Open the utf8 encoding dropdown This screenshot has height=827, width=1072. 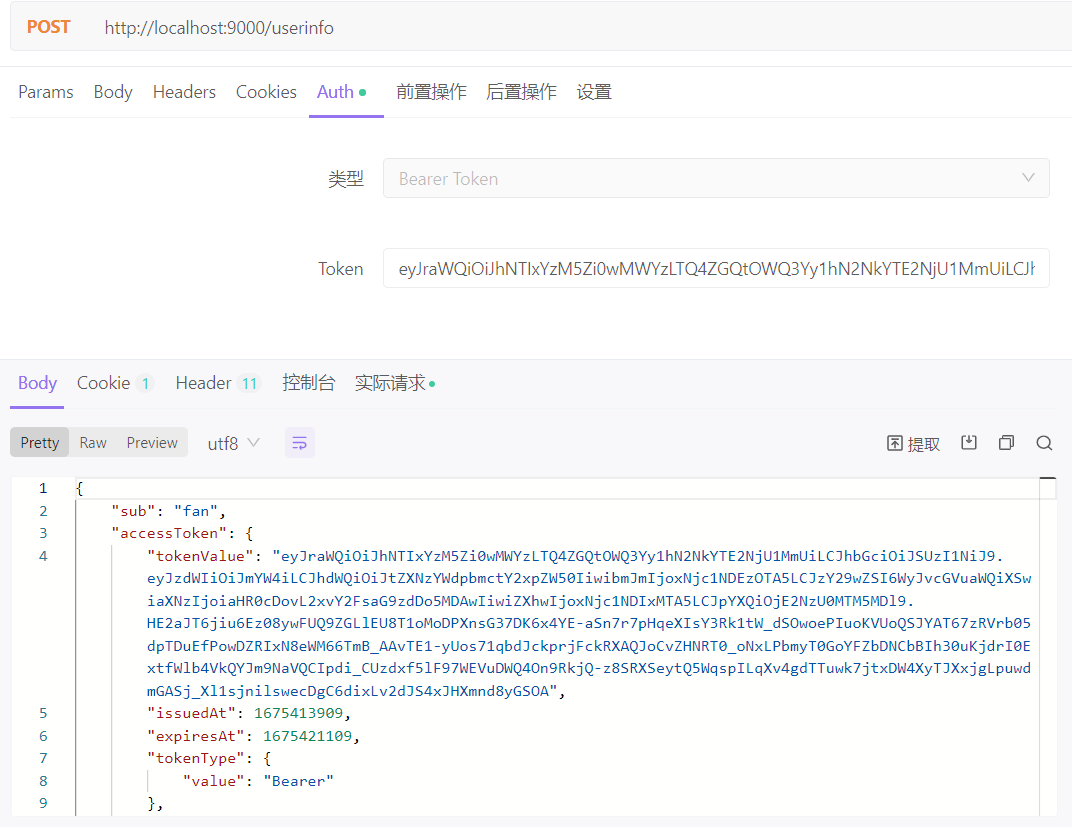[233, 443]
